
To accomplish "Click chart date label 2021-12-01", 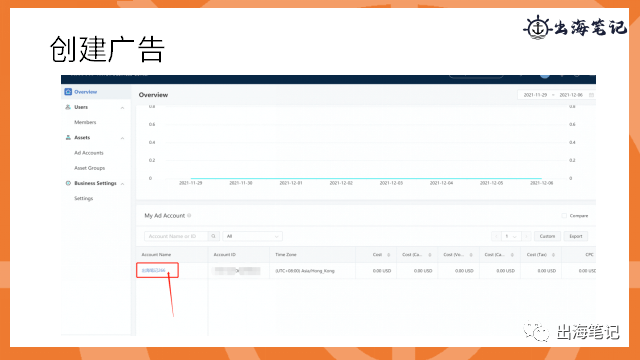I will click(x=291, y=183).
